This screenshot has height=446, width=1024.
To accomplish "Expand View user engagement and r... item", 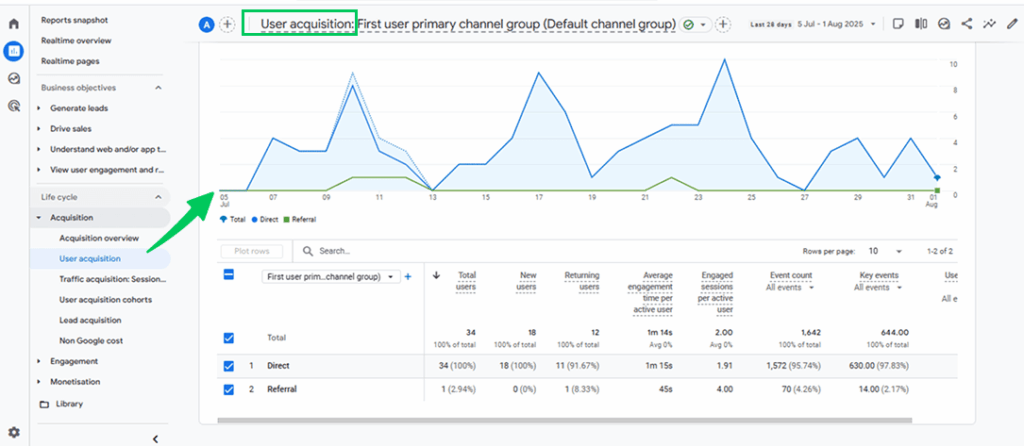I will click(39, 170).
